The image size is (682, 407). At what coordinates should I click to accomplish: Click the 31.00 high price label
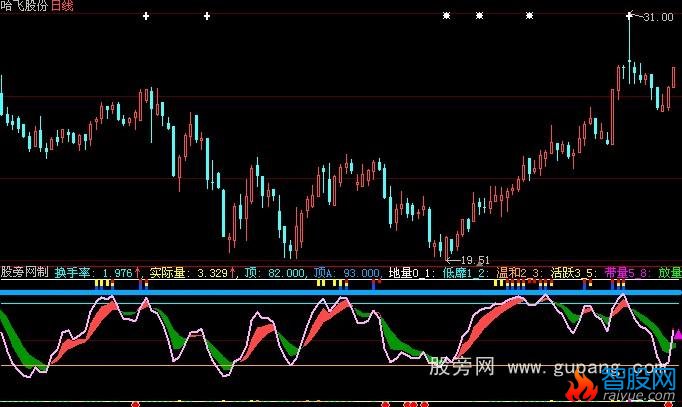659,17
